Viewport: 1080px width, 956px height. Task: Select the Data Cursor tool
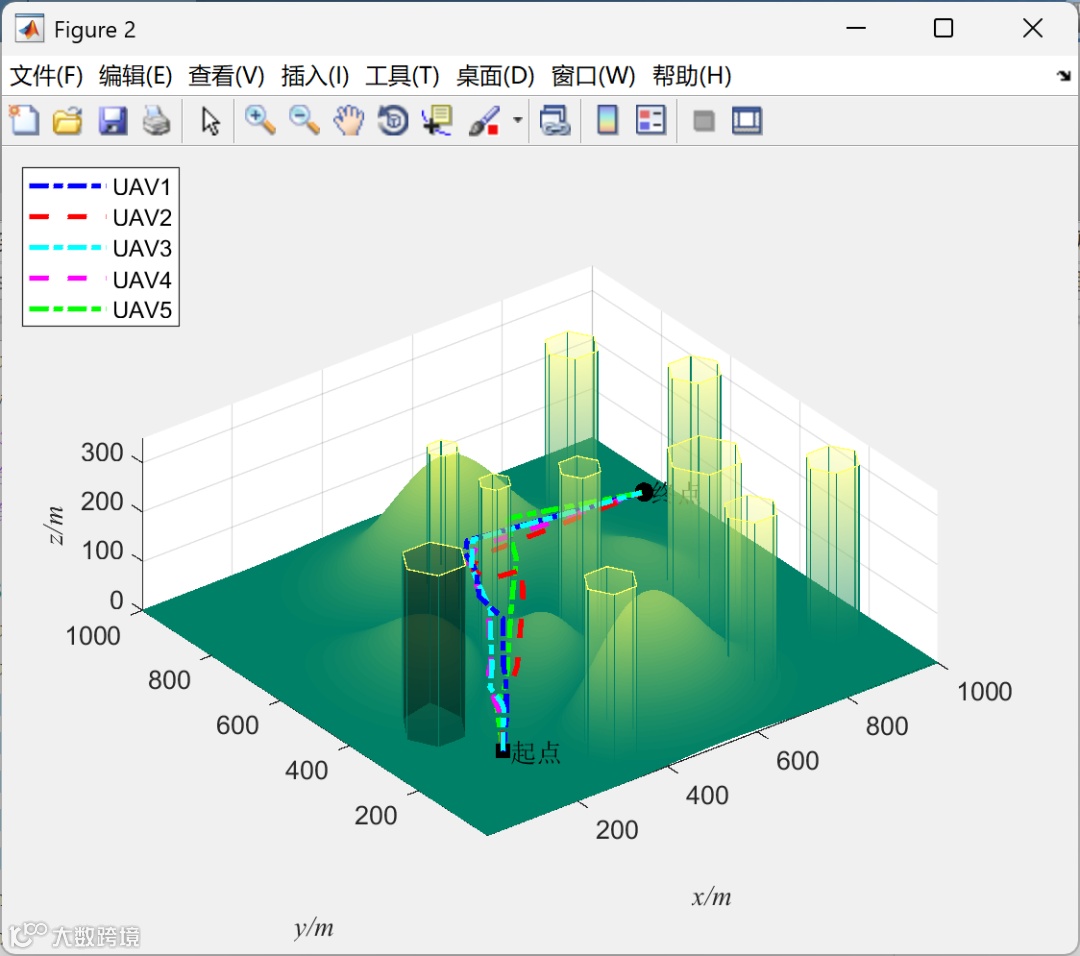(x=437, y=121)
